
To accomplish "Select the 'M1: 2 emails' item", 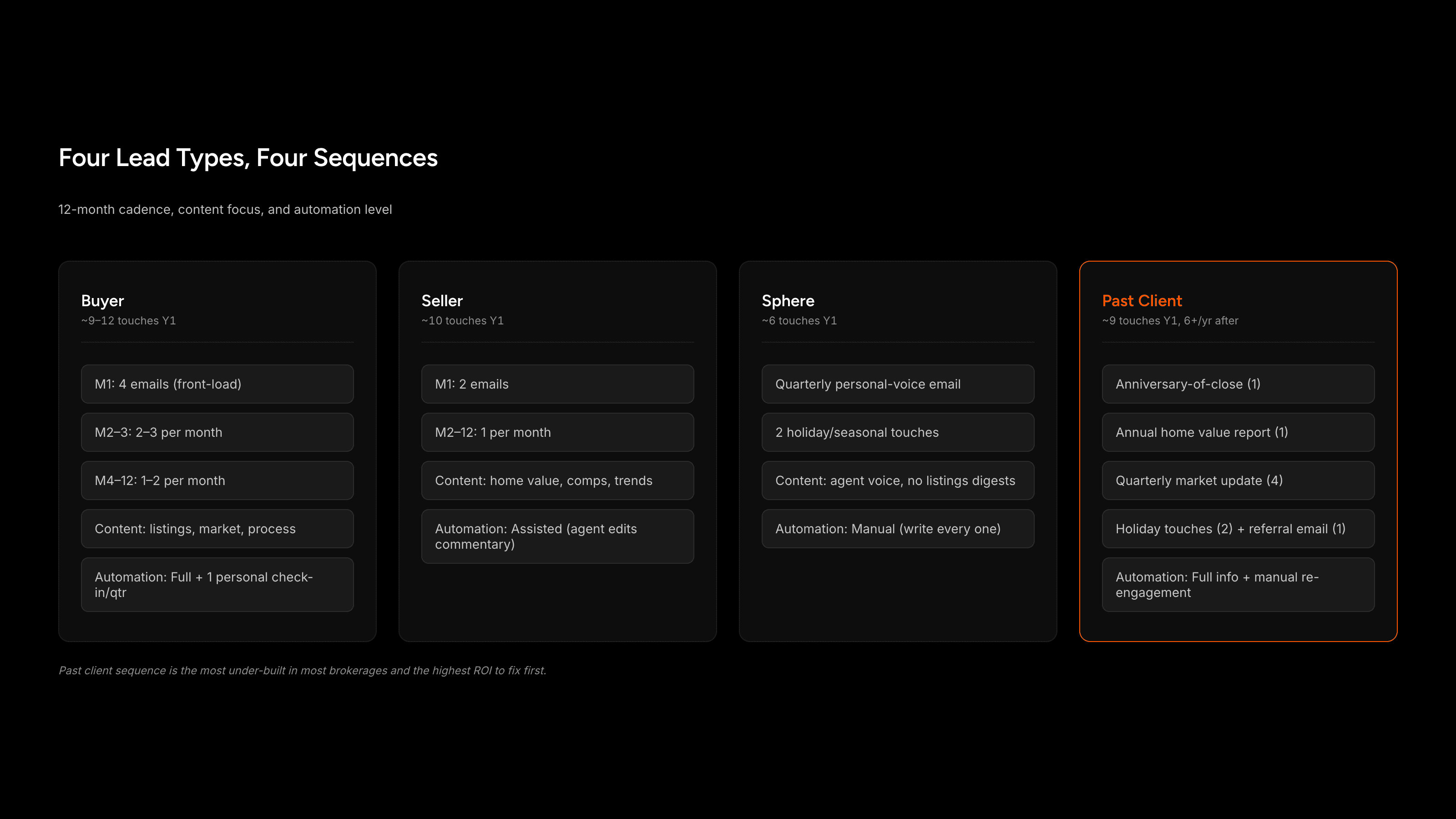I will 558,384.
